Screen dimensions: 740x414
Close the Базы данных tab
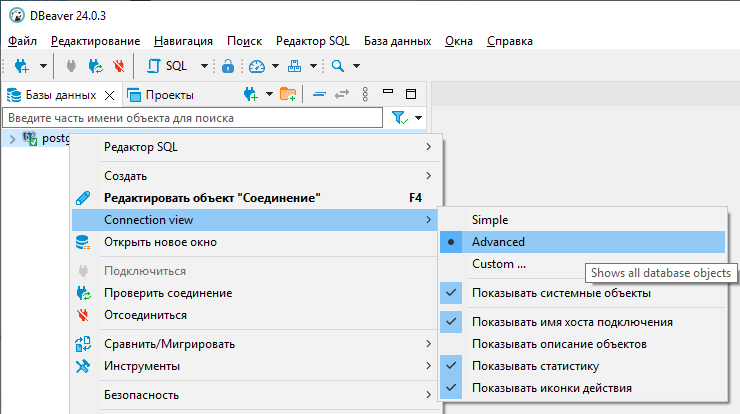pos(109,95)
